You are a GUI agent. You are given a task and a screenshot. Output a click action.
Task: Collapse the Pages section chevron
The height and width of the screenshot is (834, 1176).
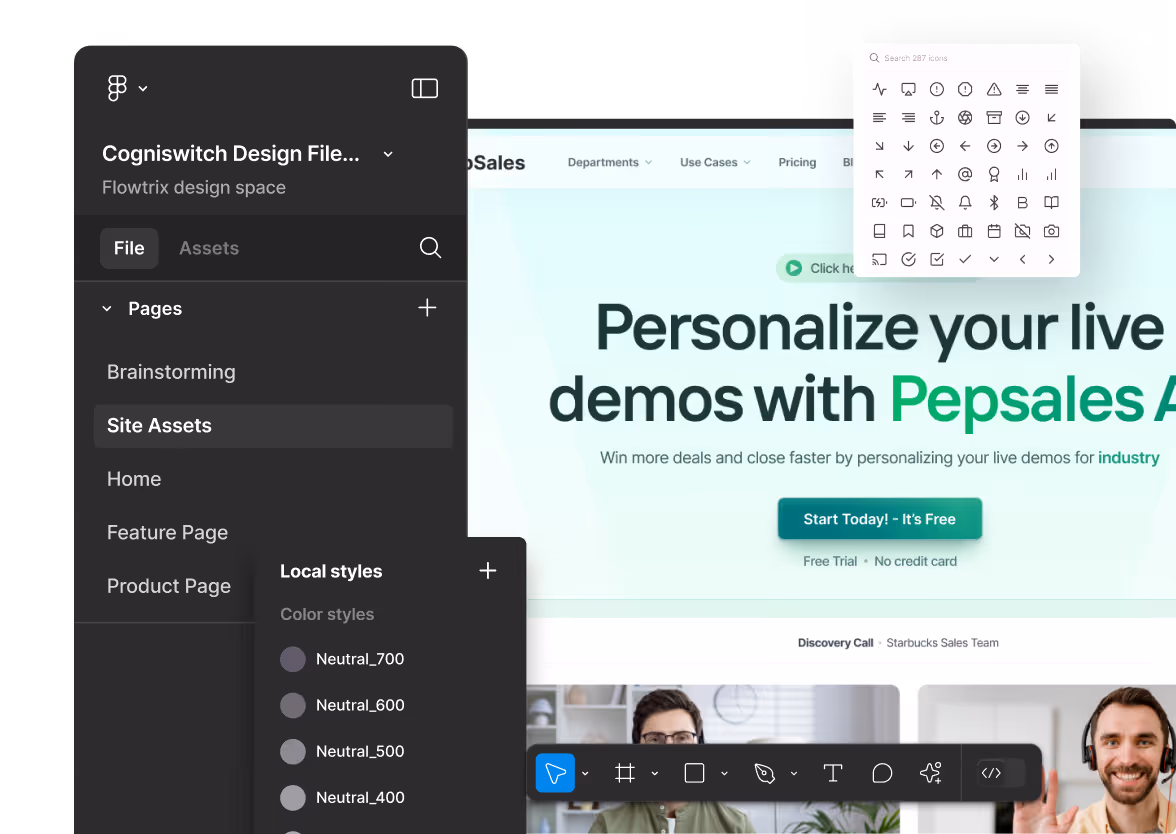pos(107,308)
